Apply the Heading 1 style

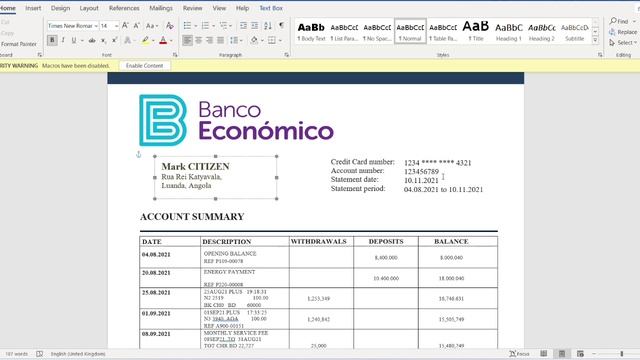(509, 31)
